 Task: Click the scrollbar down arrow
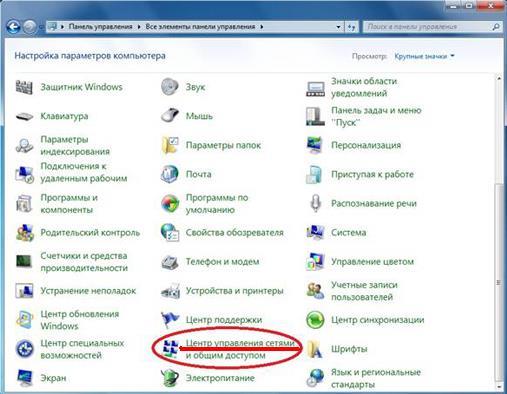tap(499, 386)
